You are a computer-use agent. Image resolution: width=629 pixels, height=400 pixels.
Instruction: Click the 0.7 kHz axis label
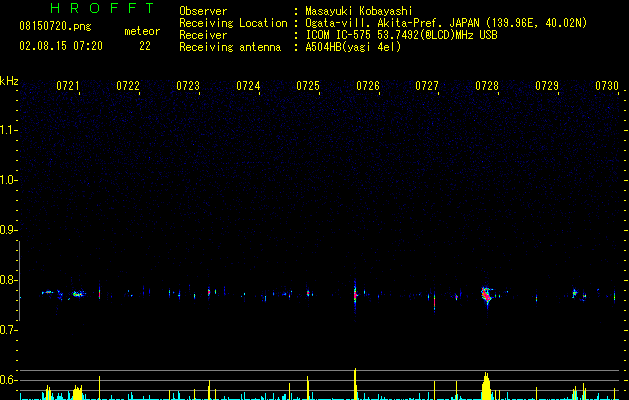[x=8, y=330]
